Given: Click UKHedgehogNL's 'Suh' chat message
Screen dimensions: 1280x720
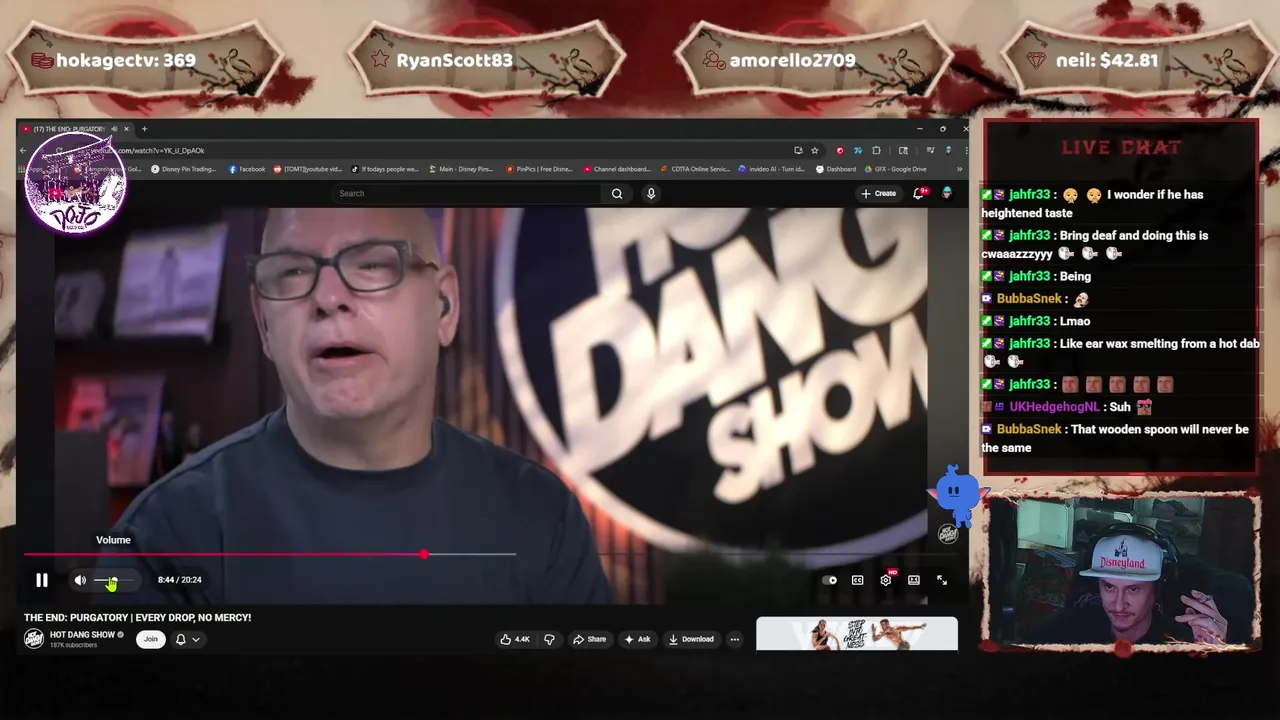Looking at the screenshot, I should coord(1067,407).
